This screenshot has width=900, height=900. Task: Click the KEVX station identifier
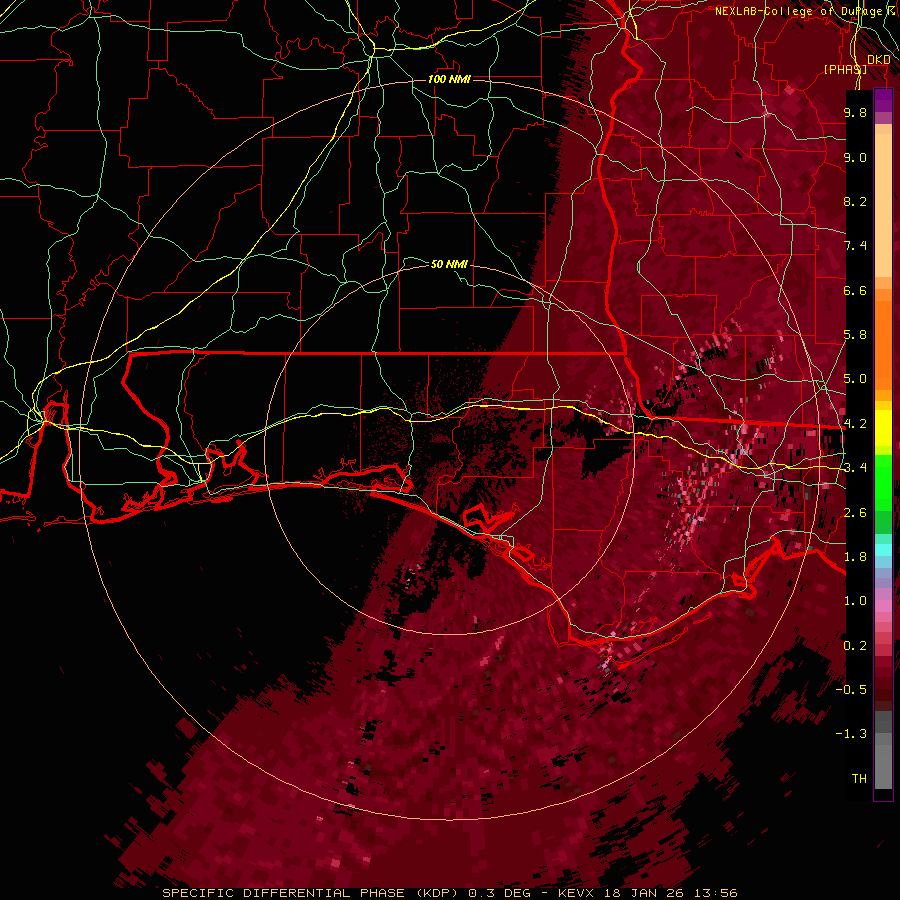(577, 893)
